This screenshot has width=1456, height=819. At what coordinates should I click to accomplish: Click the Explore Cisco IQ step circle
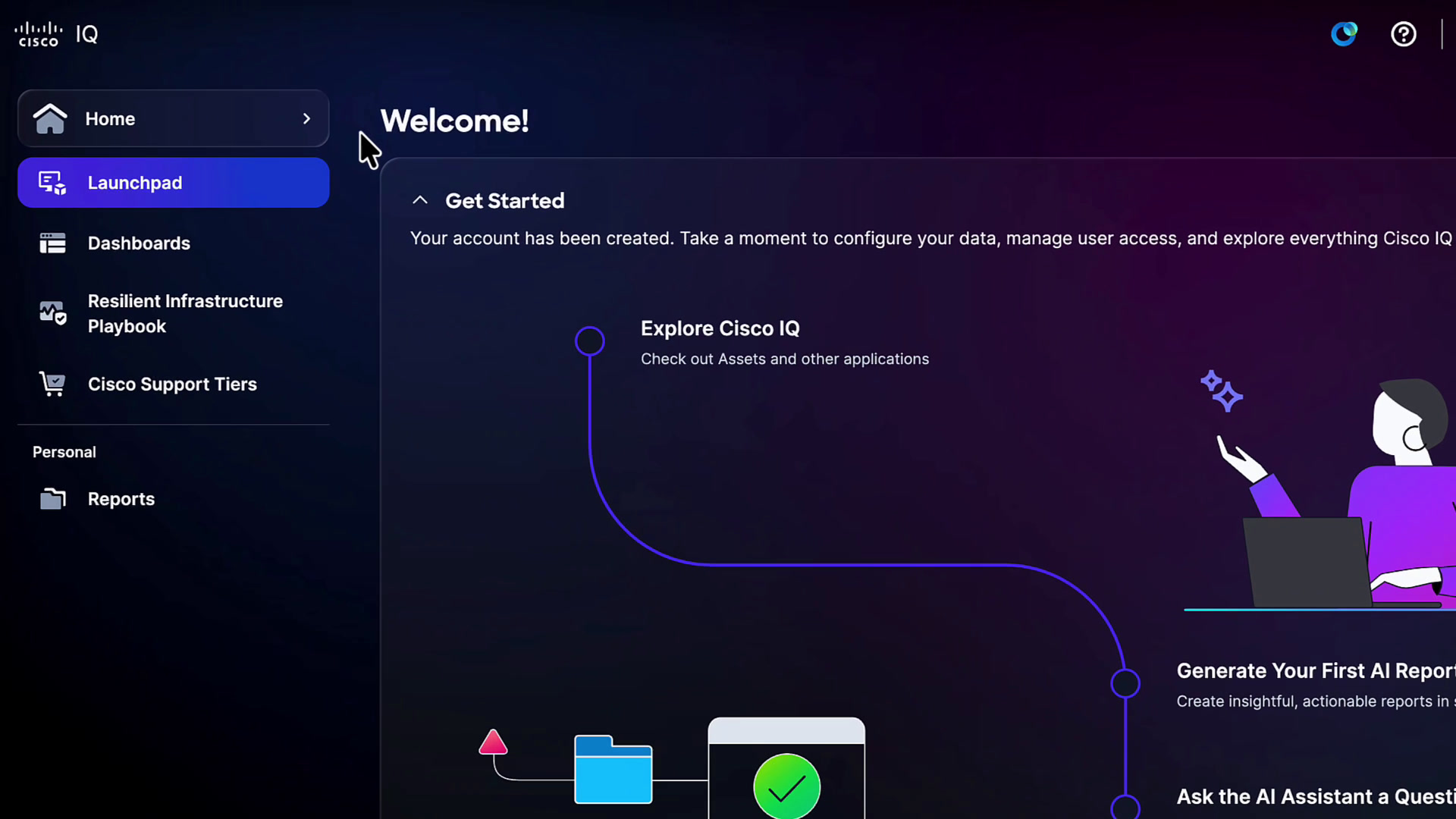coord(589,341)
